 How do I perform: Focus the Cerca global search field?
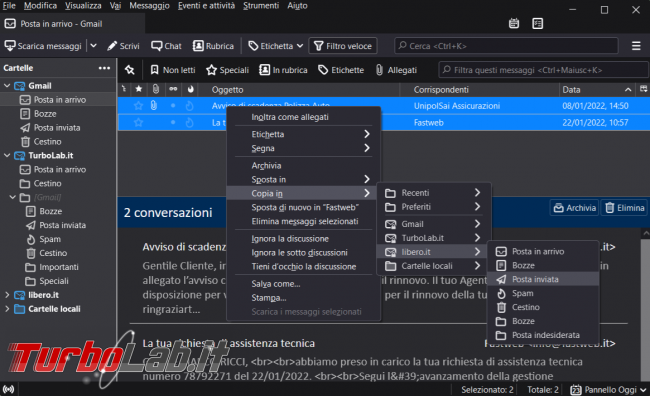[506, 46]
